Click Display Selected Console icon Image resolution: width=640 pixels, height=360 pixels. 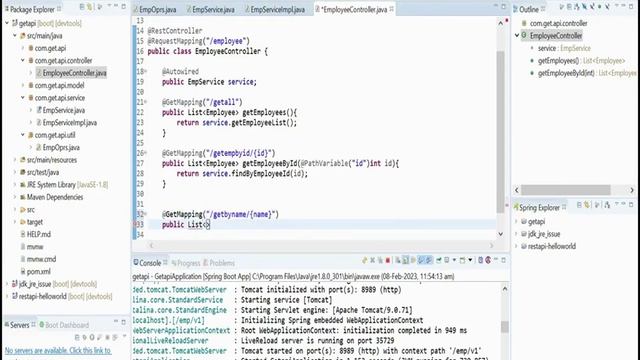click(x=447, y=260)
